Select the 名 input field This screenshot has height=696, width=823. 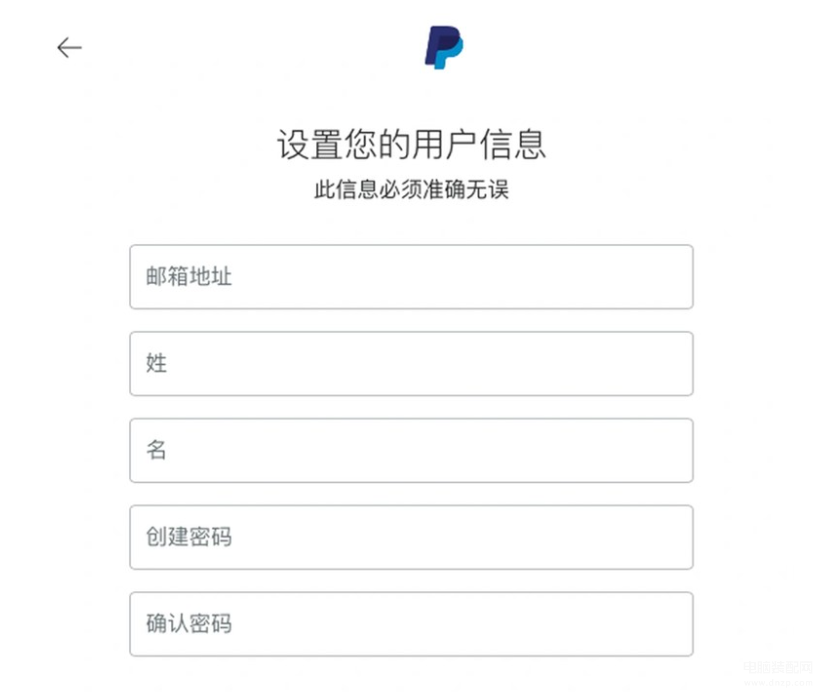[411, 451]
